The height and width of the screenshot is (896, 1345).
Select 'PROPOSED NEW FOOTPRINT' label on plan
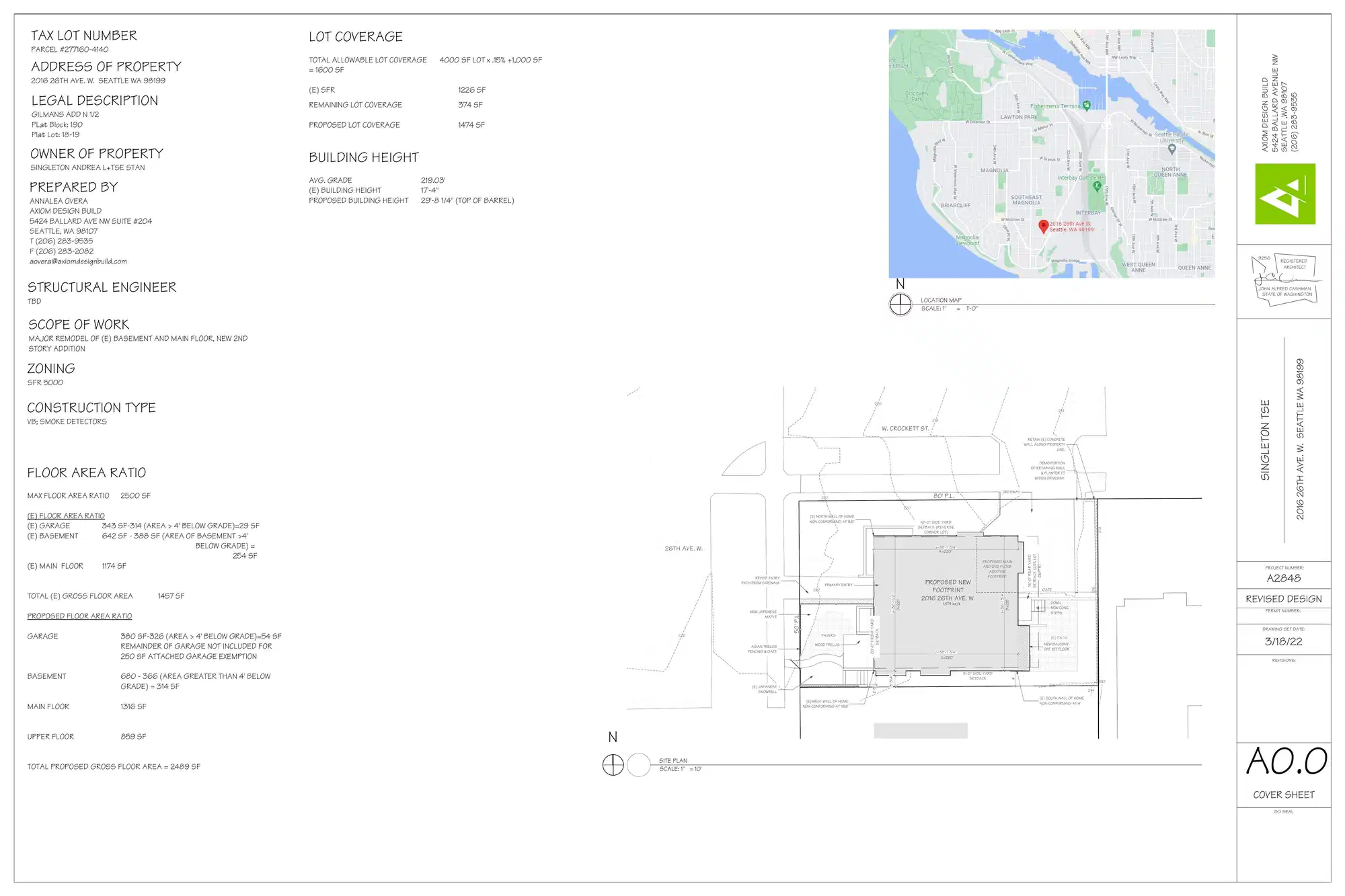click(x=948, y=586)
